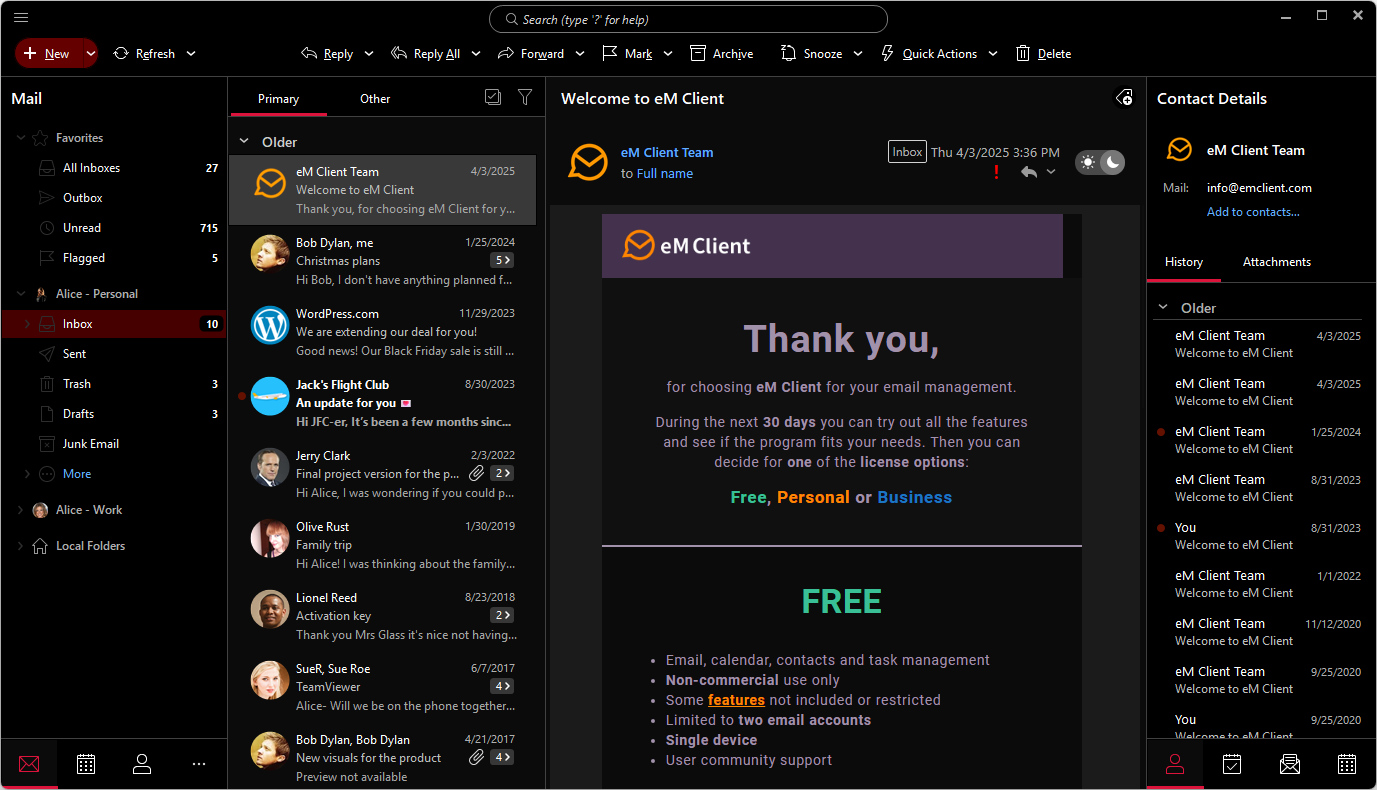Open the Quick Actions dropdown arrow
The height and width of the screenshot is (790, 1377).
993,54
